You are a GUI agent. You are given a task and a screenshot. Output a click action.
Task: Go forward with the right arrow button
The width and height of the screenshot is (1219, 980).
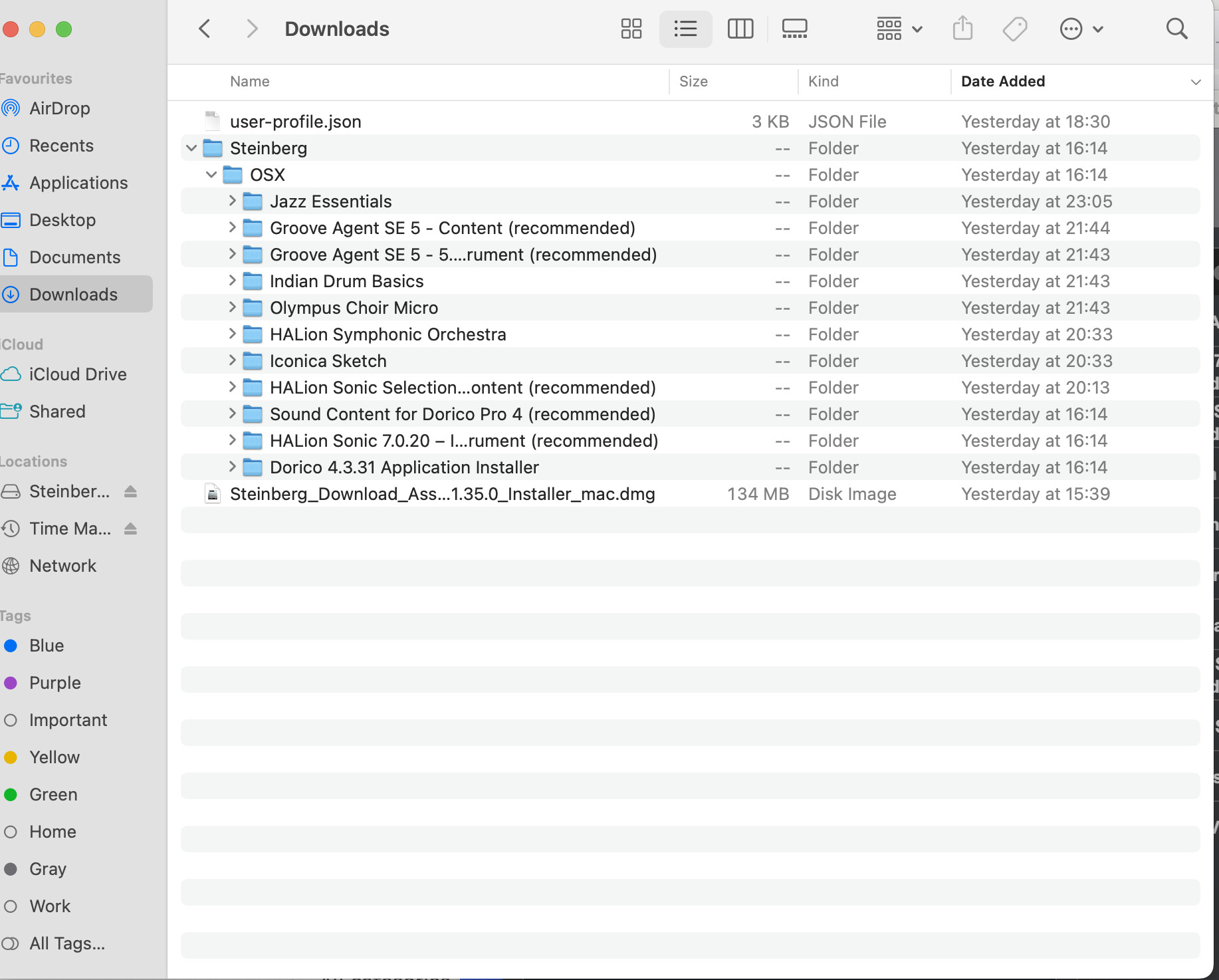[x=251, y=29]
